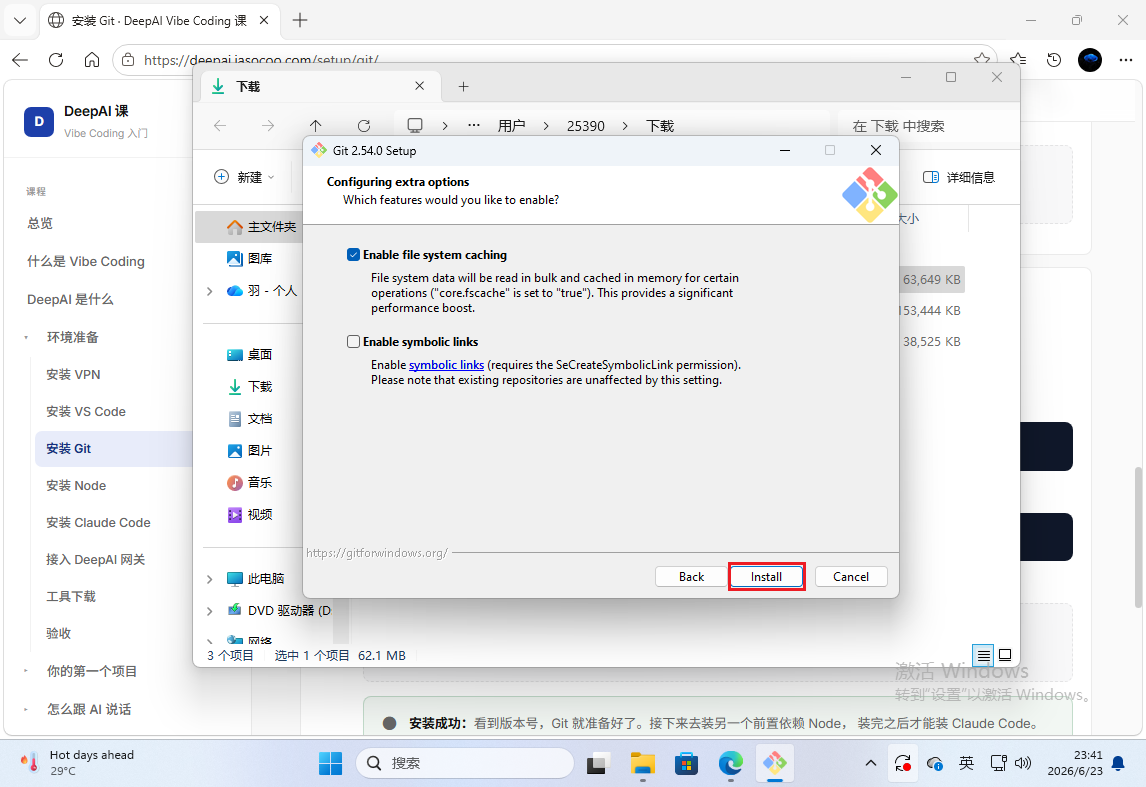Image resolution: width=1146 pixels, height=787 pixels.
Task: Enable the symbolic links checkbox
Action: tap(353, 341)
